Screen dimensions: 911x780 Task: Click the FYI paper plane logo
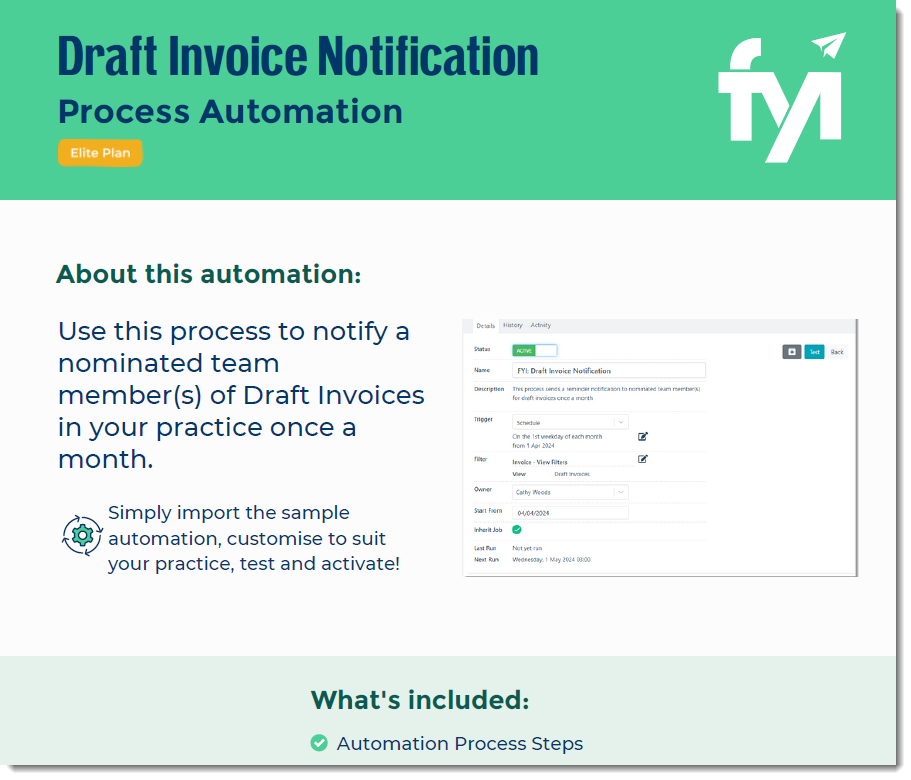click(782, 98)
